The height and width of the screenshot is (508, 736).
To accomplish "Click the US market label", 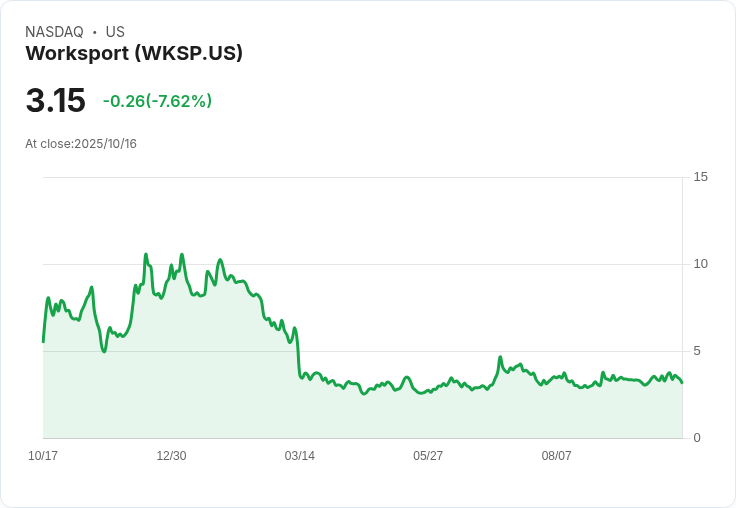I will (115, 32).
